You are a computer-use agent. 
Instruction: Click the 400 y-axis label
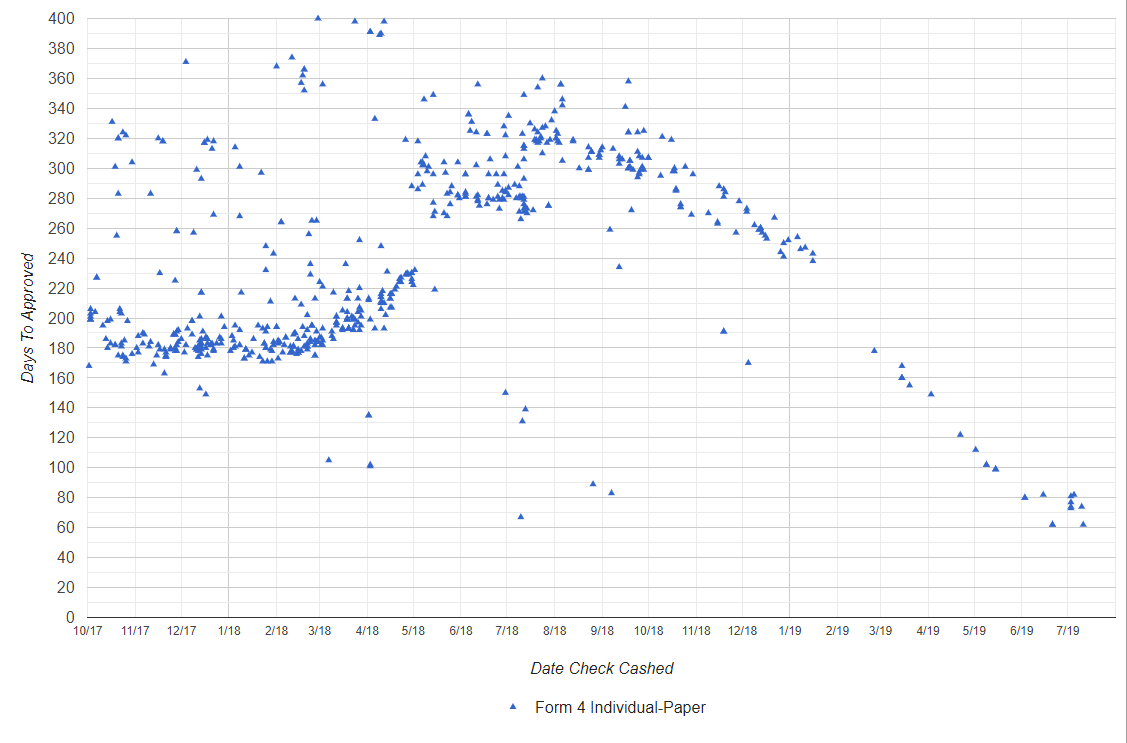[x=62, y=19]
